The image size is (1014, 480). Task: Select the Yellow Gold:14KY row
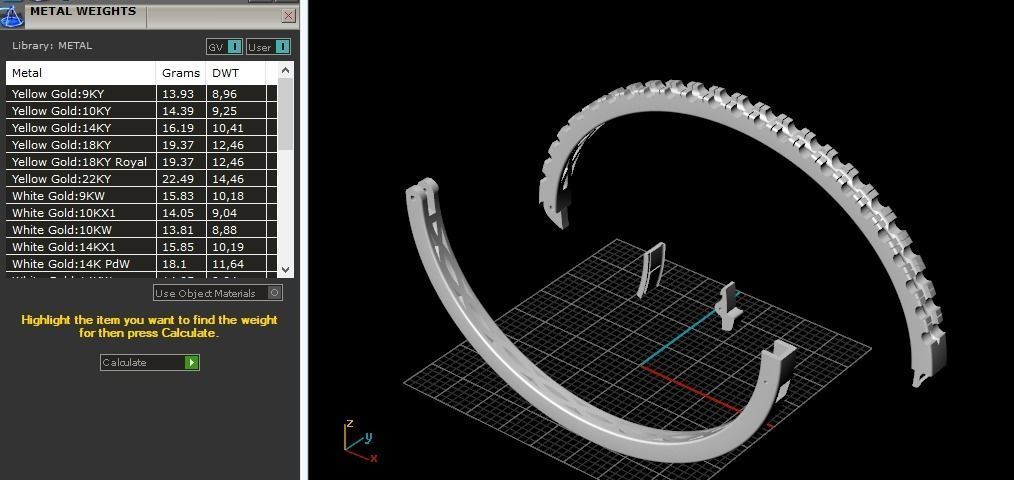[x=142, y=127]
